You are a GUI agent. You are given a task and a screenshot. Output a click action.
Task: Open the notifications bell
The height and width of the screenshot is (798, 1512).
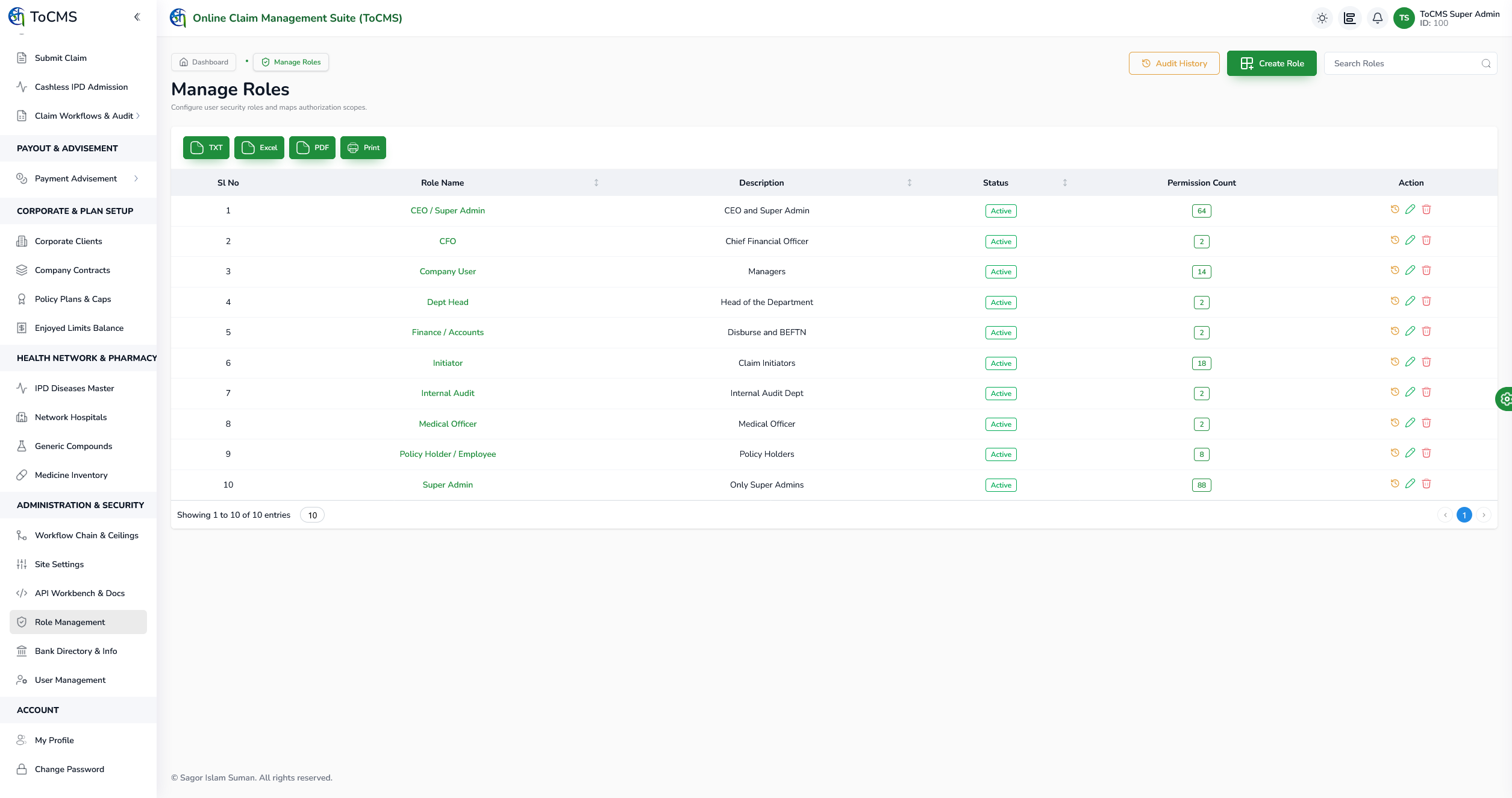click(1378, 18)
